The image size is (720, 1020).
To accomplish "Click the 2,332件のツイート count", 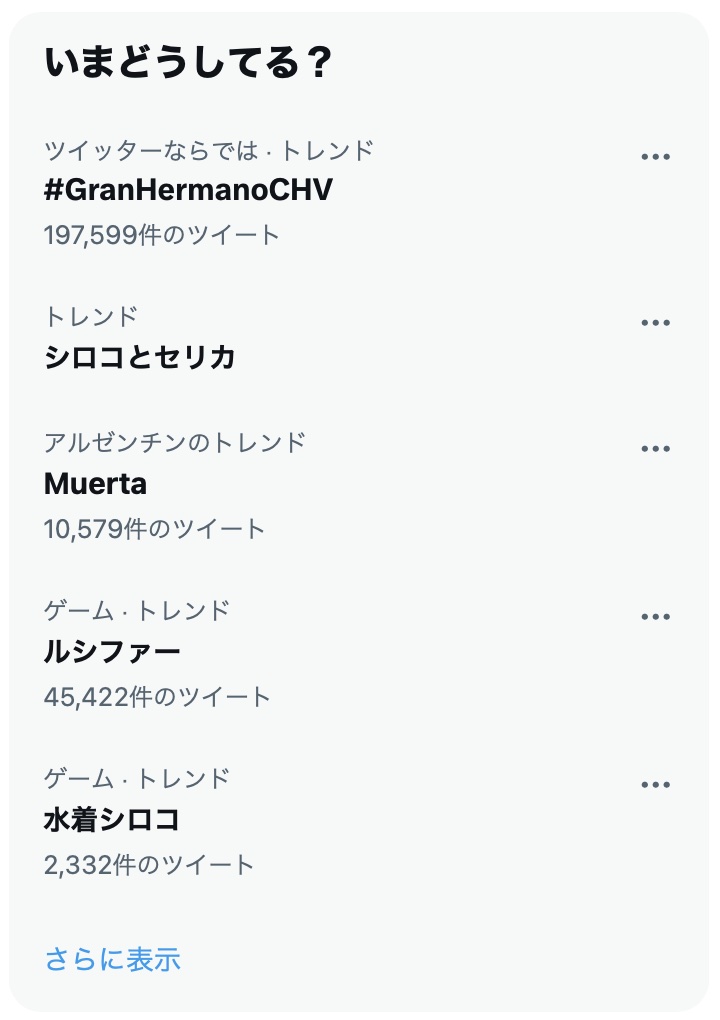I will point(149,864).
